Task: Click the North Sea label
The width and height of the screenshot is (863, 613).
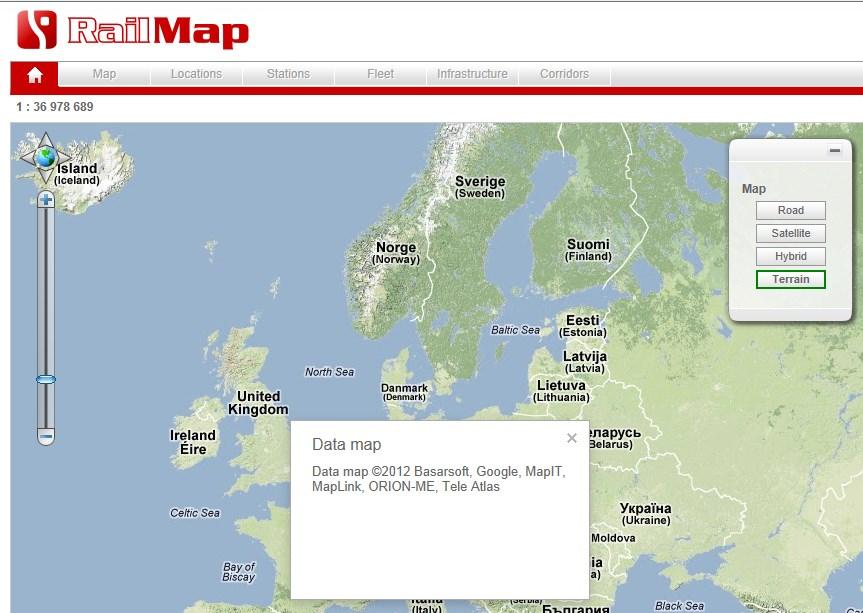Action: (x=330, y=372)
